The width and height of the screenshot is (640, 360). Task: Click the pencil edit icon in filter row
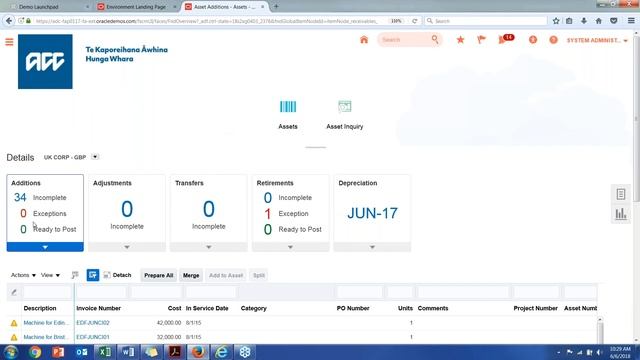(x=14, y=292)
